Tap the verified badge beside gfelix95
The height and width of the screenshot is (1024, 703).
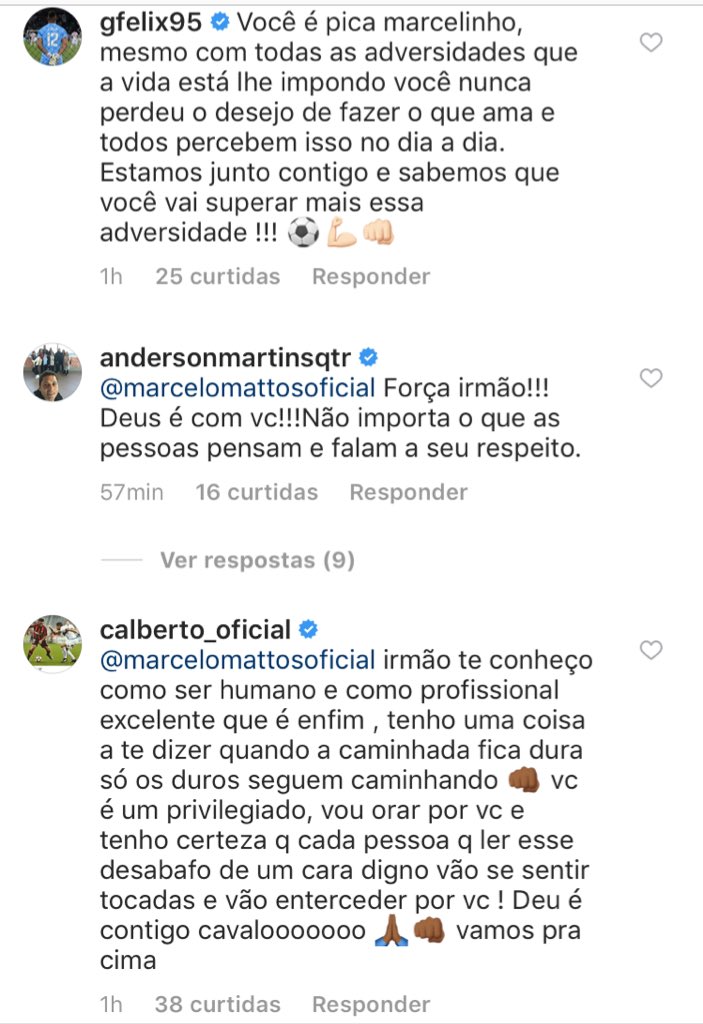tap(219, 18)
